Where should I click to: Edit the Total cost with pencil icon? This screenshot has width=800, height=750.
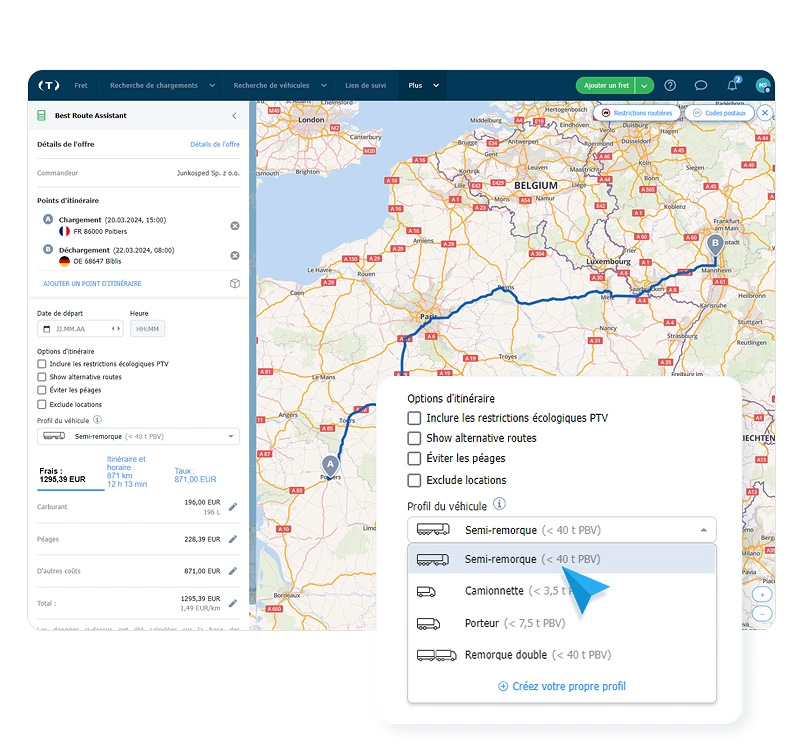coord(233,603)
